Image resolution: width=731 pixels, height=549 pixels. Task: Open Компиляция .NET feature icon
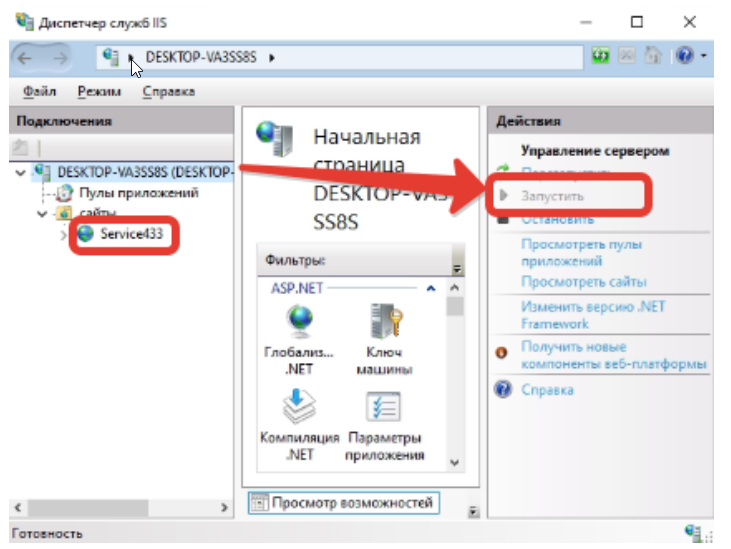pos(300,425)
